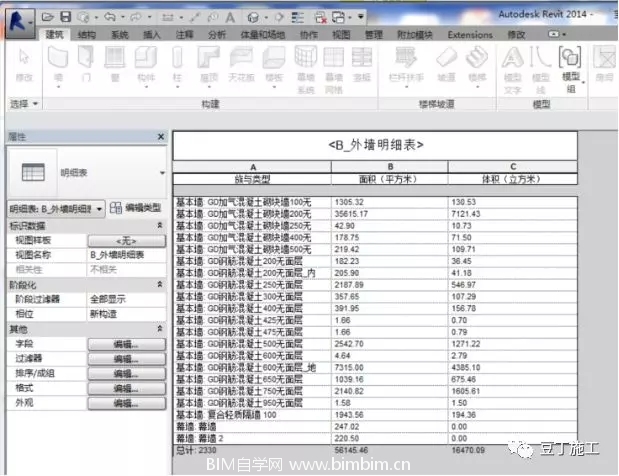Open the 体量和场地 ribbon tab
This screenshot has height=476, width=619.
pyautogui.click(x=263, y=35)
